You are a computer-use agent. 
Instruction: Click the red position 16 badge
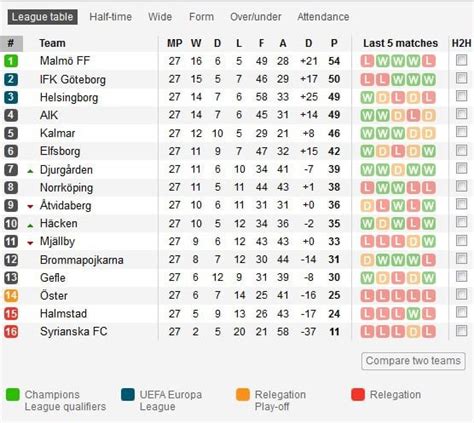11,332
